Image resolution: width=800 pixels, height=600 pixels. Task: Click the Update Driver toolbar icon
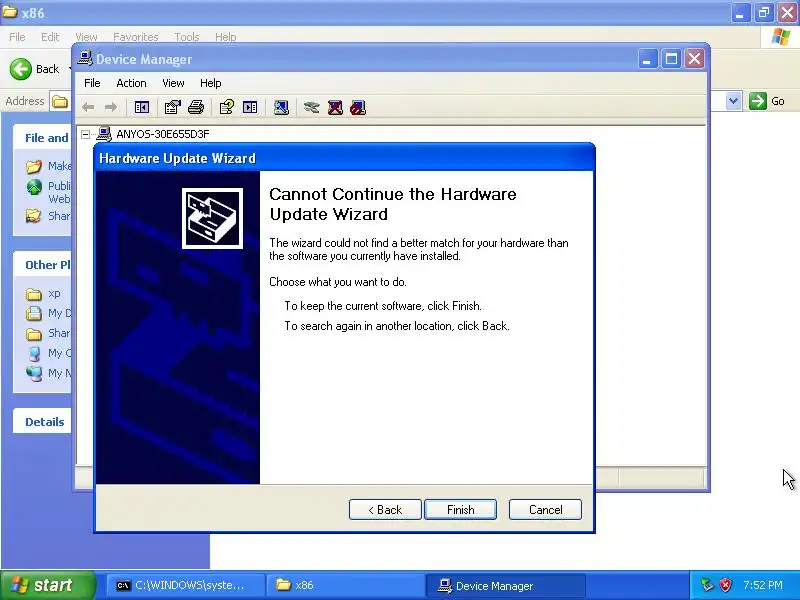311,107
